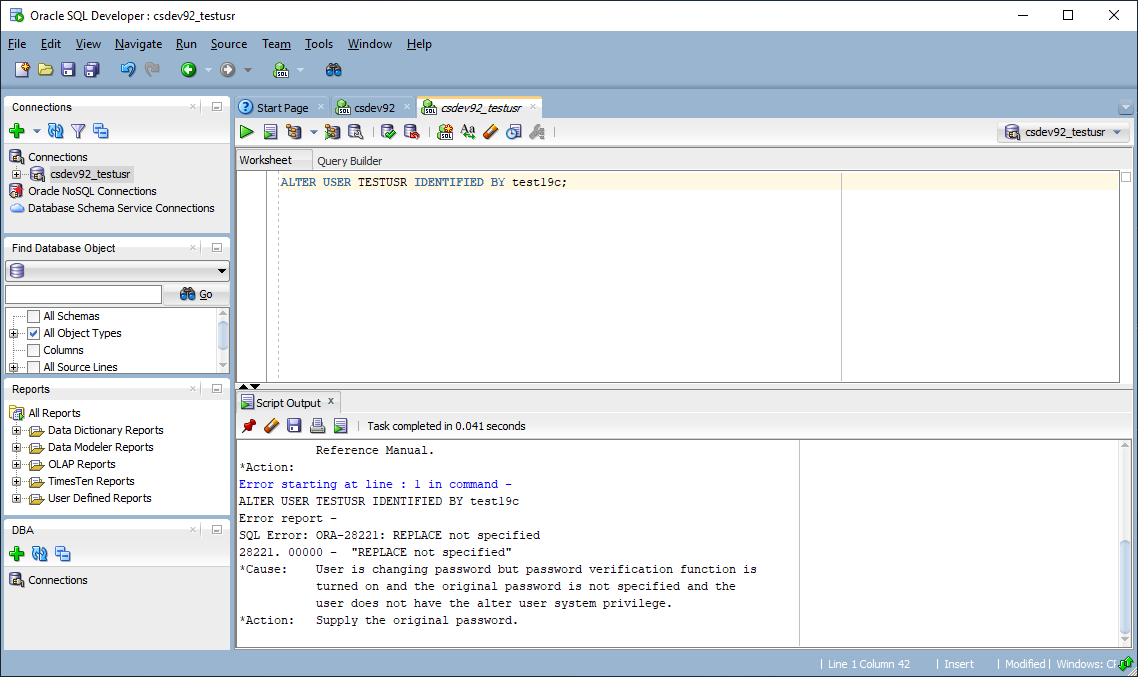Viewport: 1138px width, 677px height.
Task: Open the Navigate menu
Action: coord(138,44)
